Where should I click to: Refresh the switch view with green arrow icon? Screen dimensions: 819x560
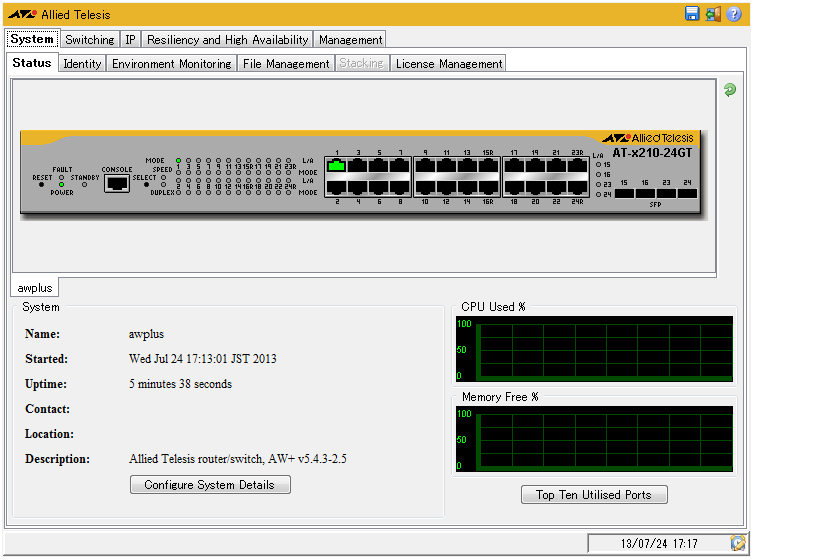pyautogui.click(x=730, y=90)
